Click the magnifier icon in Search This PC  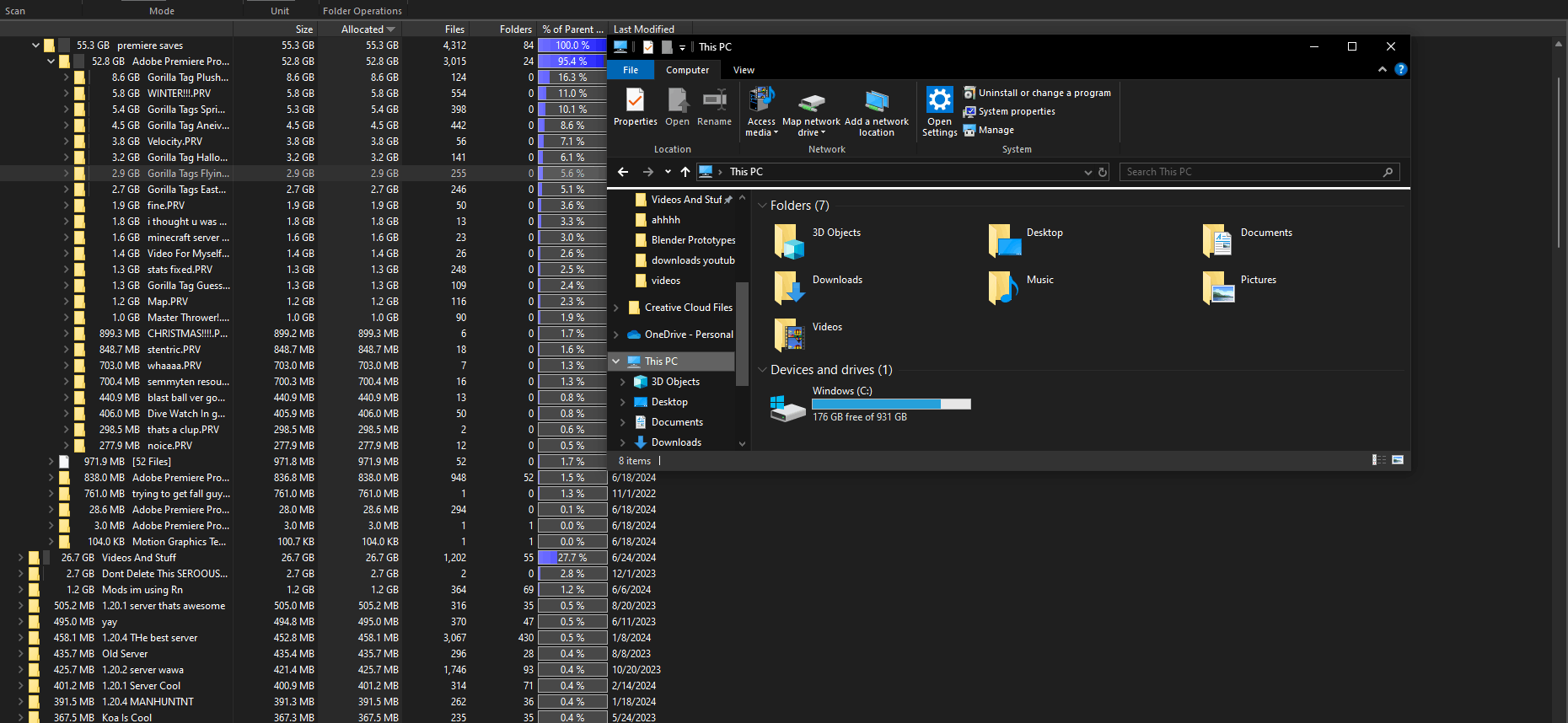pos(1388,172)
